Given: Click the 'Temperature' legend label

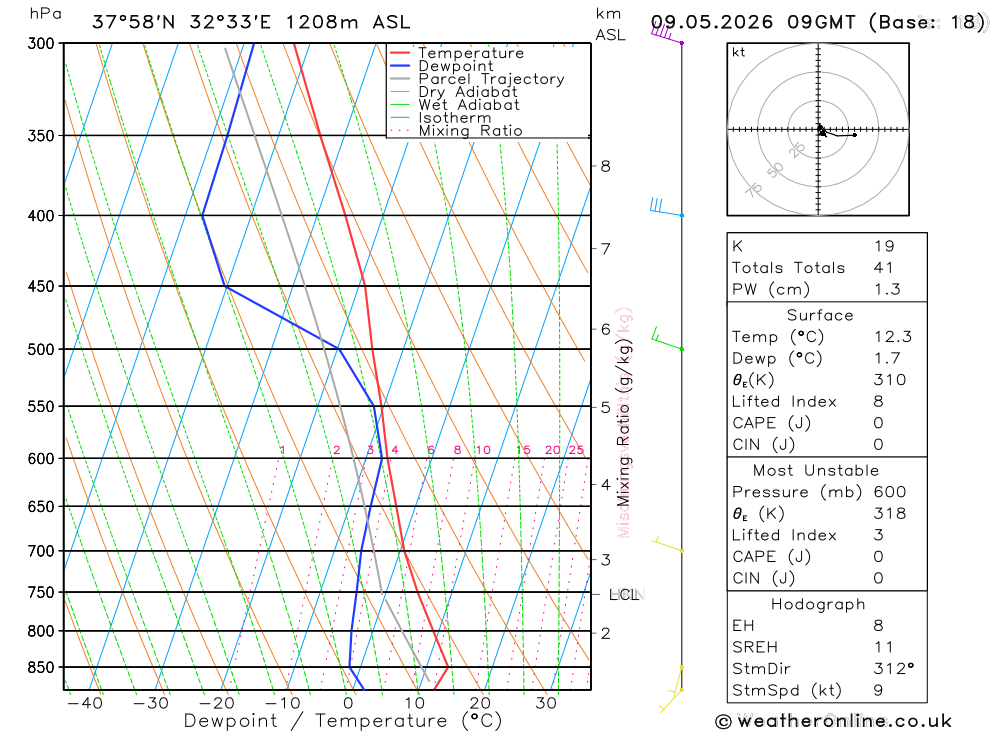Looking at the screenshot, I should pos(471,53).
